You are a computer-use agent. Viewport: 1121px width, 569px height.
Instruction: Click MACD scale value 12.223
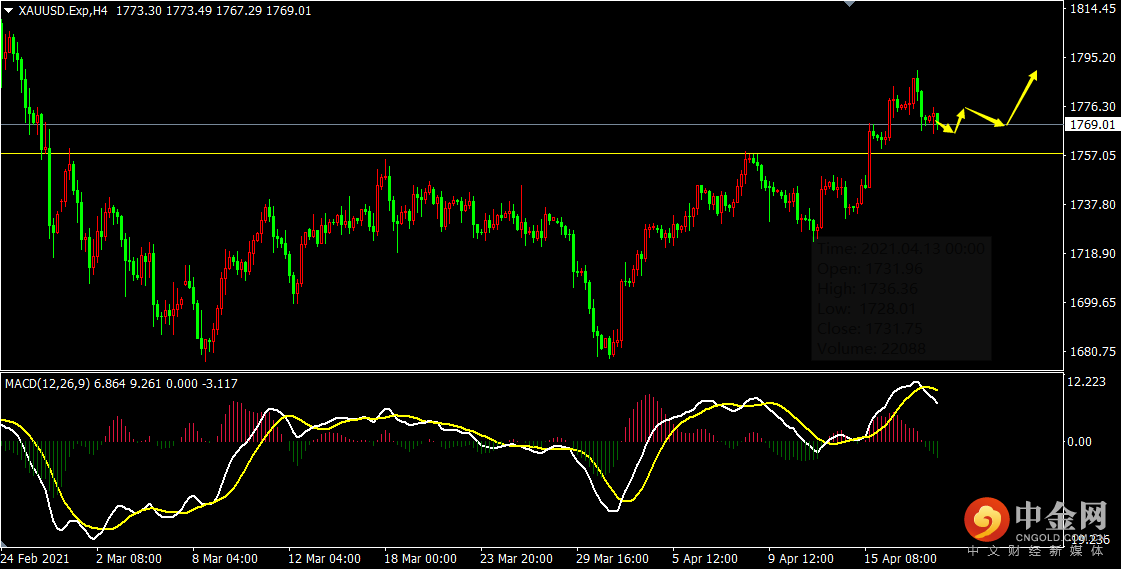pos(1088,382)
